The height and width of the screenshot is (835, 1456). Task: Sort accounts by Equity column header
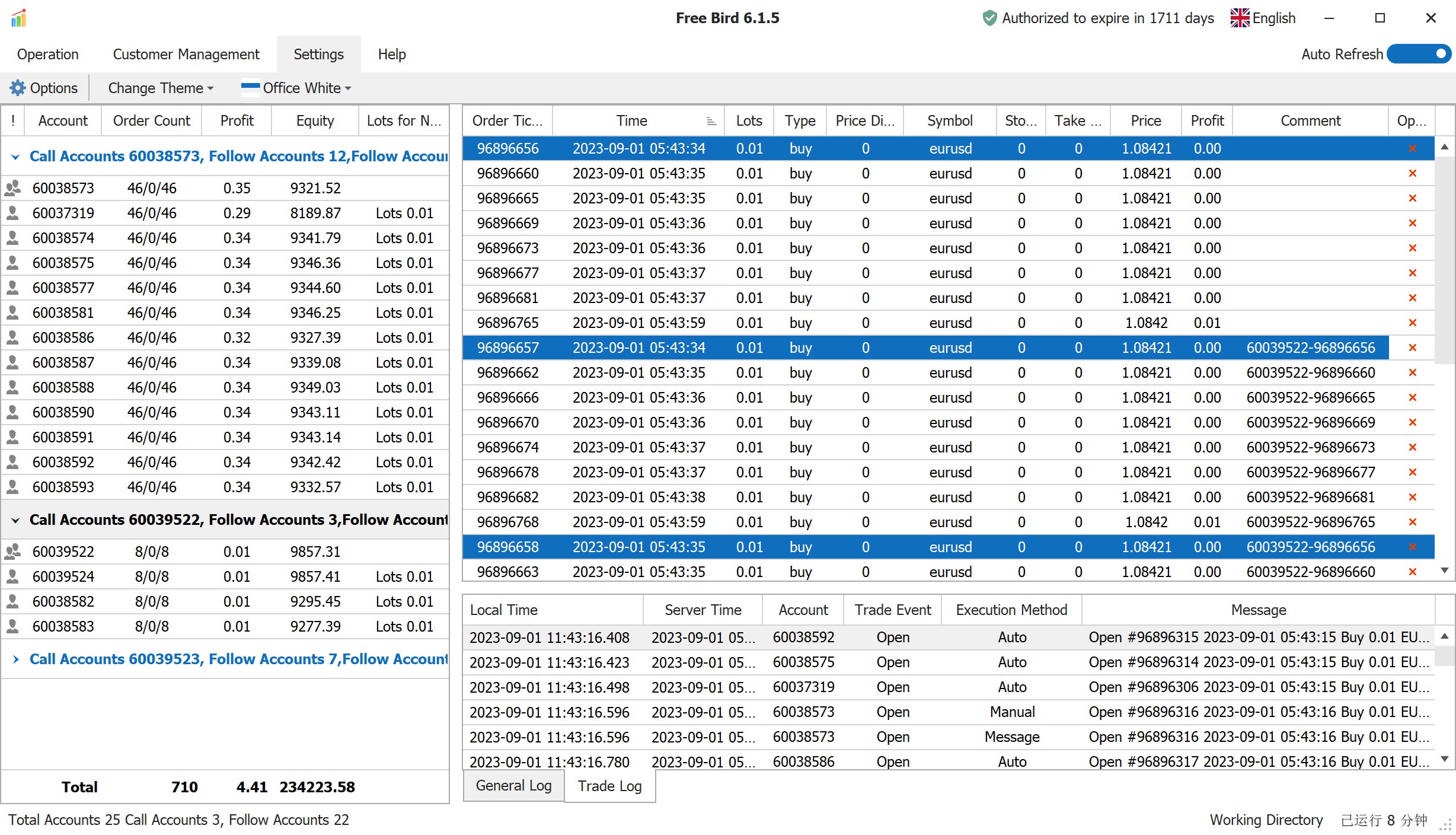coord(315,120)
